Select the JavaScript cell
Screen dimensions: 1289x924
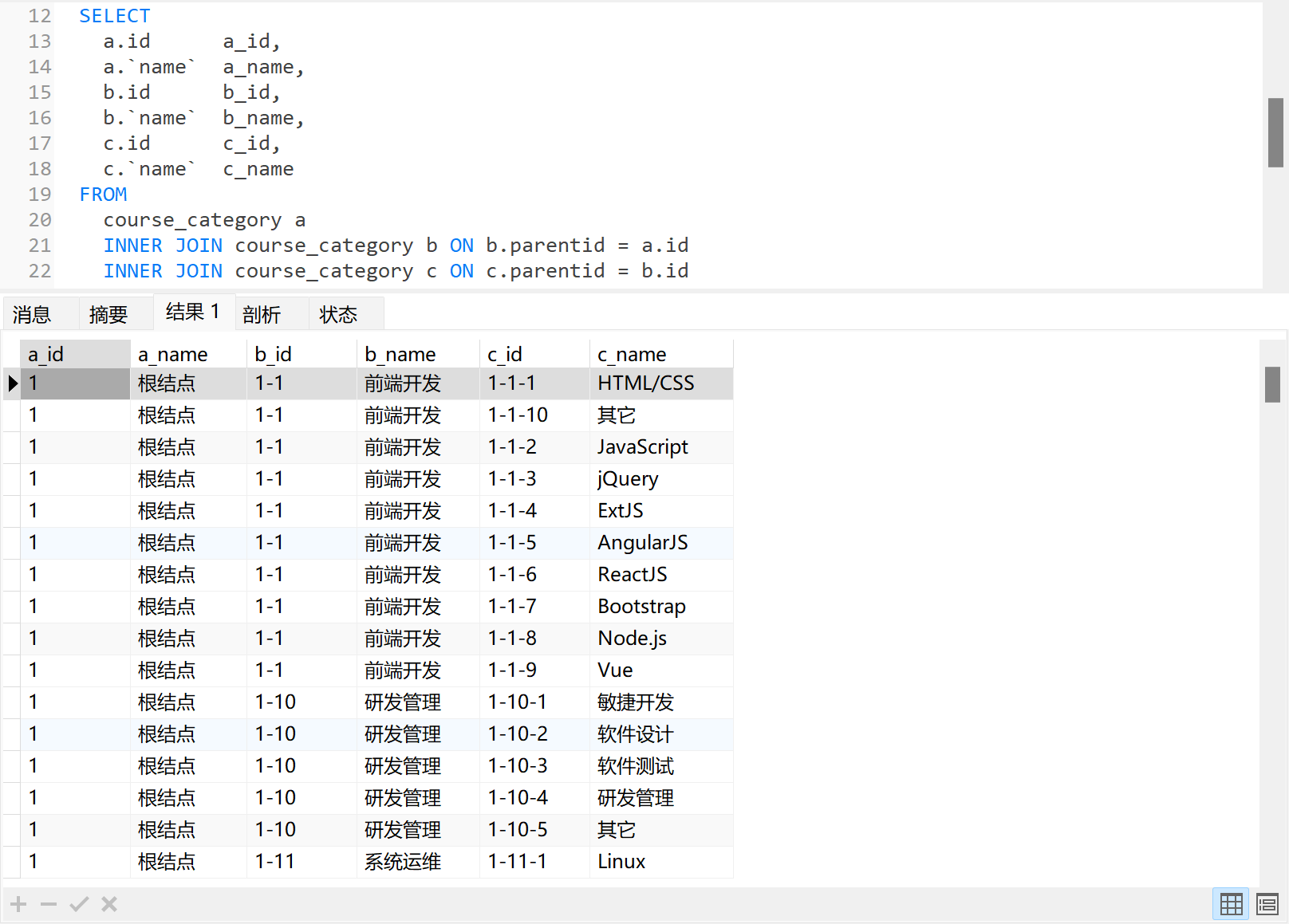point(661,447)
